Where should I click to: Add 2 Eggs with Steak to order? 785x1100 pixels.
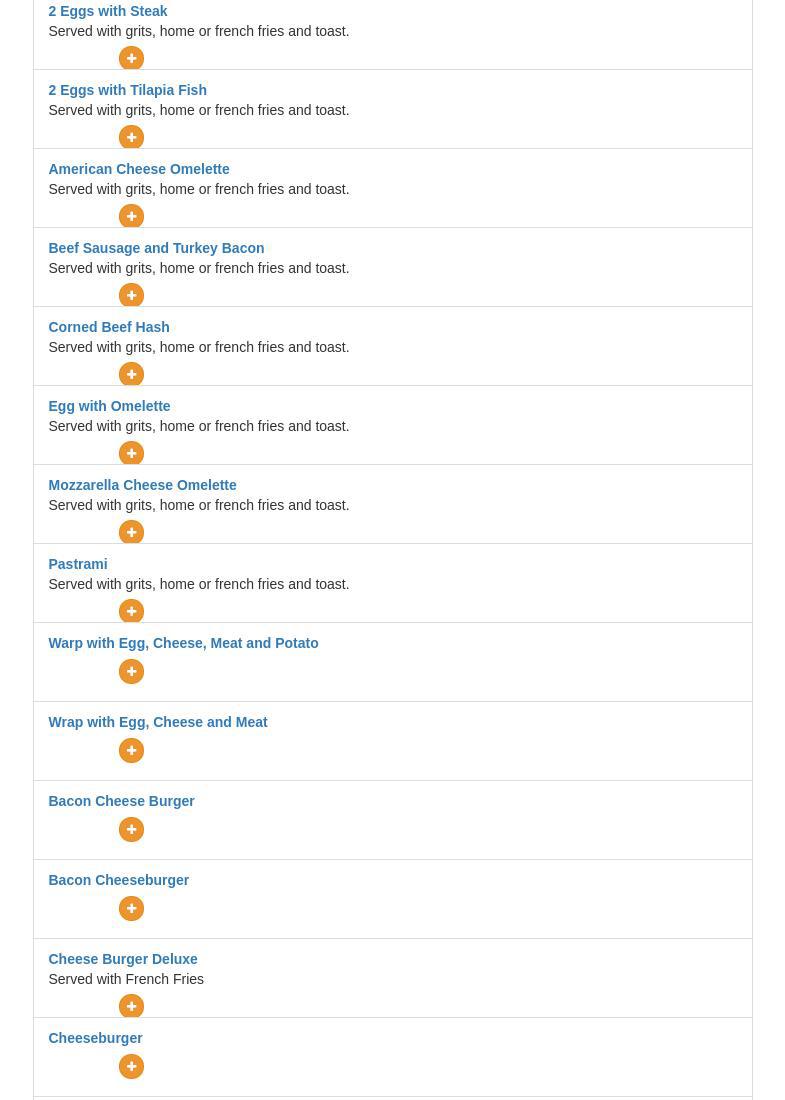(x=131, y=58)
